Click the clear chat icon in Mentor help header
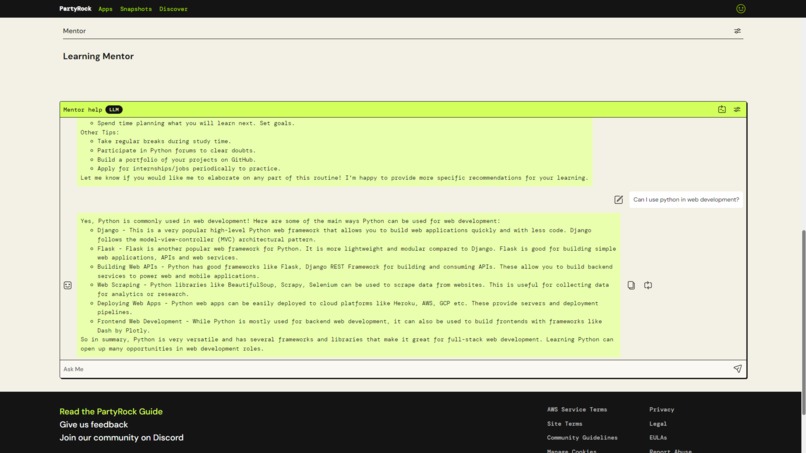Image resolution: width=806 pixels, height=453 pixels. coord(722,109)
